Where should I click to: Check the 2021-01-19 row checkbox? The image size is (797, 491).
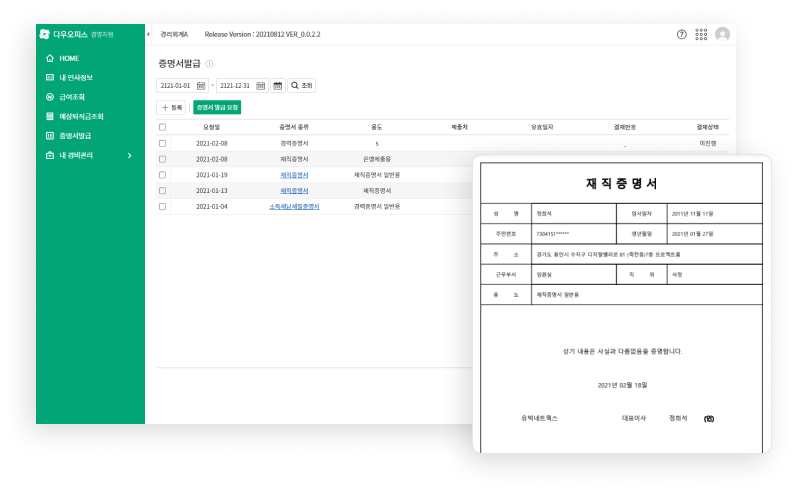pos(162,175)
